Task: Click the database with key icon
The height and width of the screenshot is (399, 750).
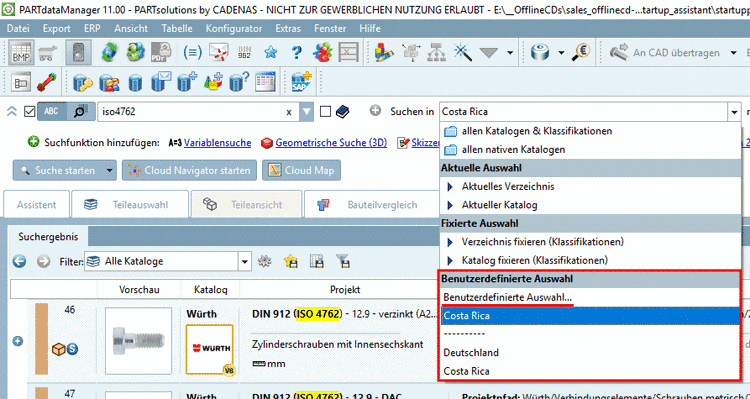Action: tap(83, 82)
